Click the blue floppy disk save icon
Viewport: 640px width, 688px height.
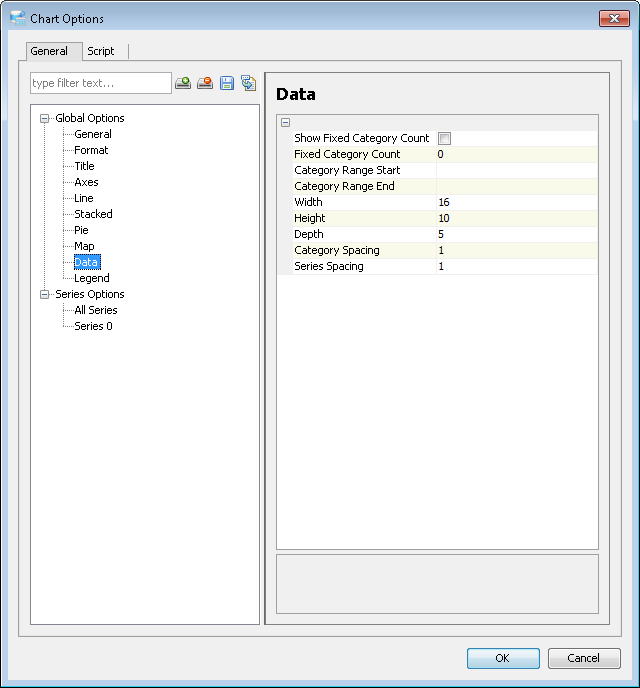tap(227, 83)
